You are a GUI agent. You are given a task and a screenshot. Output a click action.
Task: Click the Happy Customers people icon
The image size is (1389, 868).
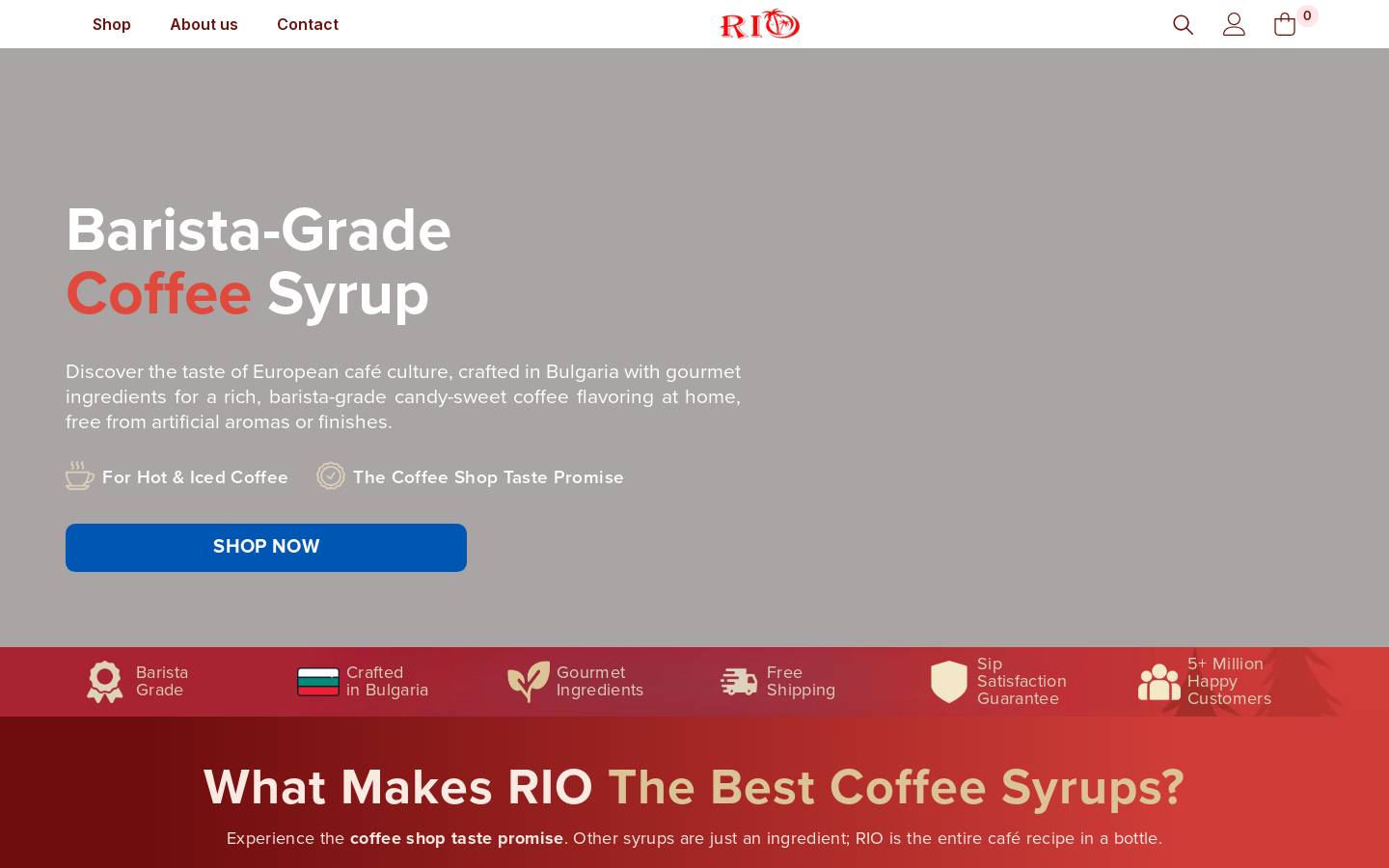tap(1159, 682)
